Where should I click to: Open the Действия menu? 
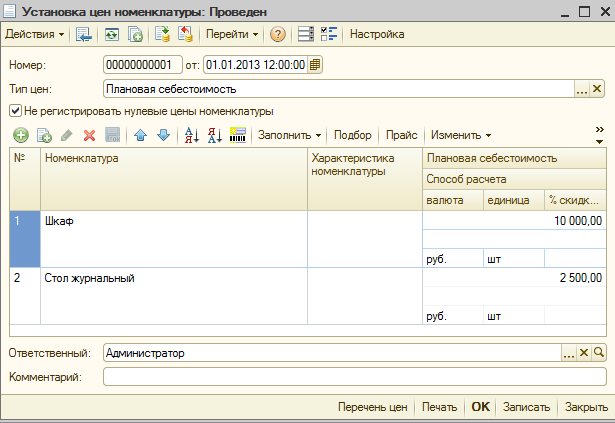coord(35,34)
